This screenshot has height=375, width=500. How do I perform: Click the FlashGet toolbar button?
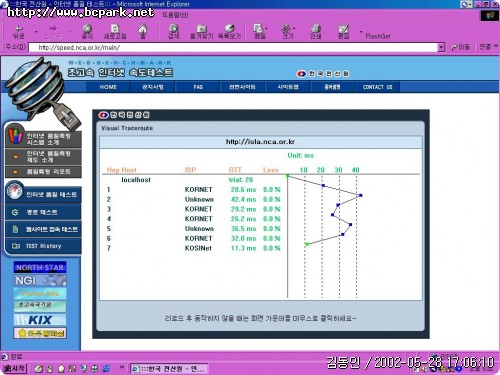pos(378,36)
